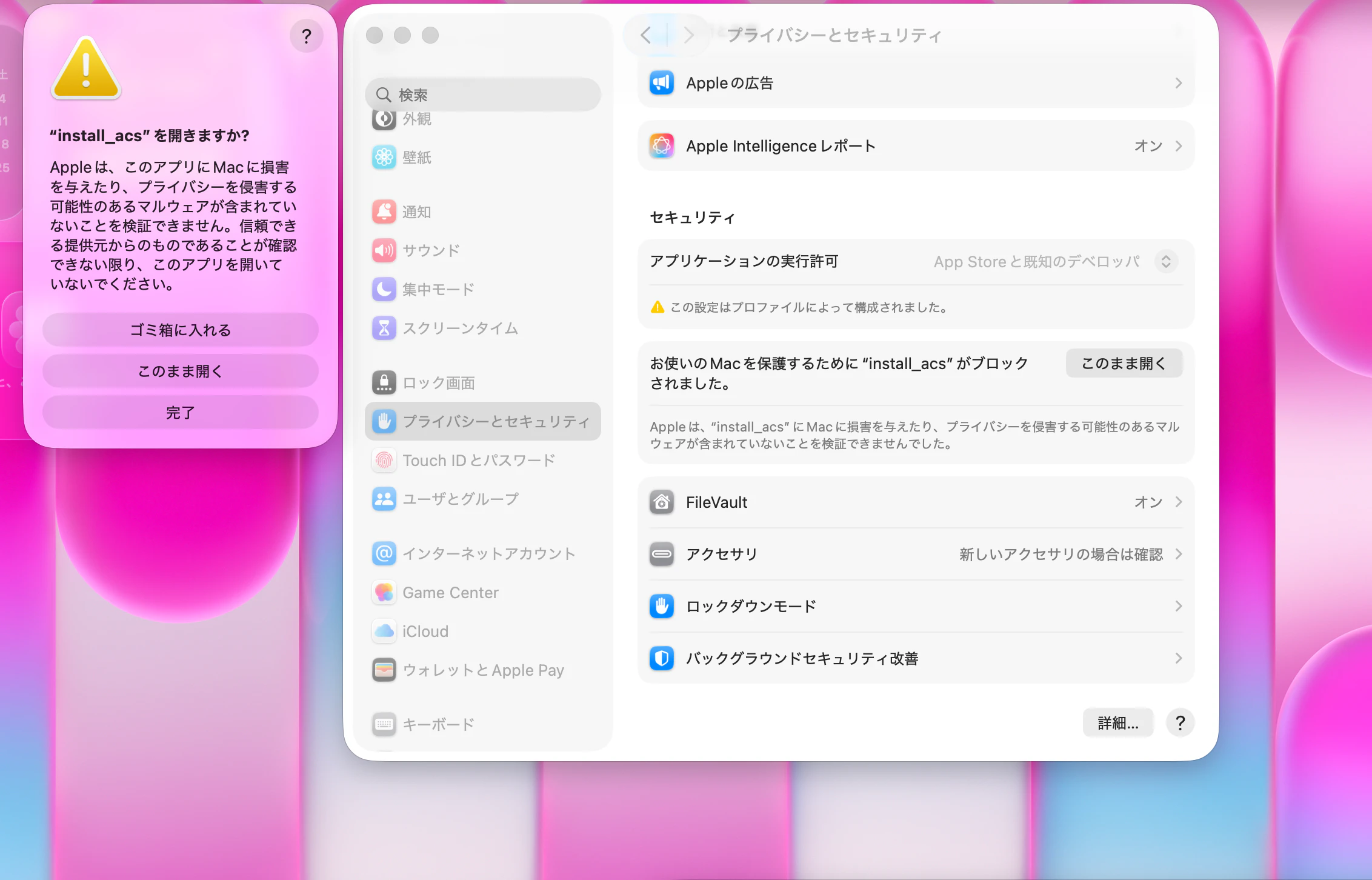Click the アプリケーションの実行許可 label
The image size is (1372, 880).
744,261
